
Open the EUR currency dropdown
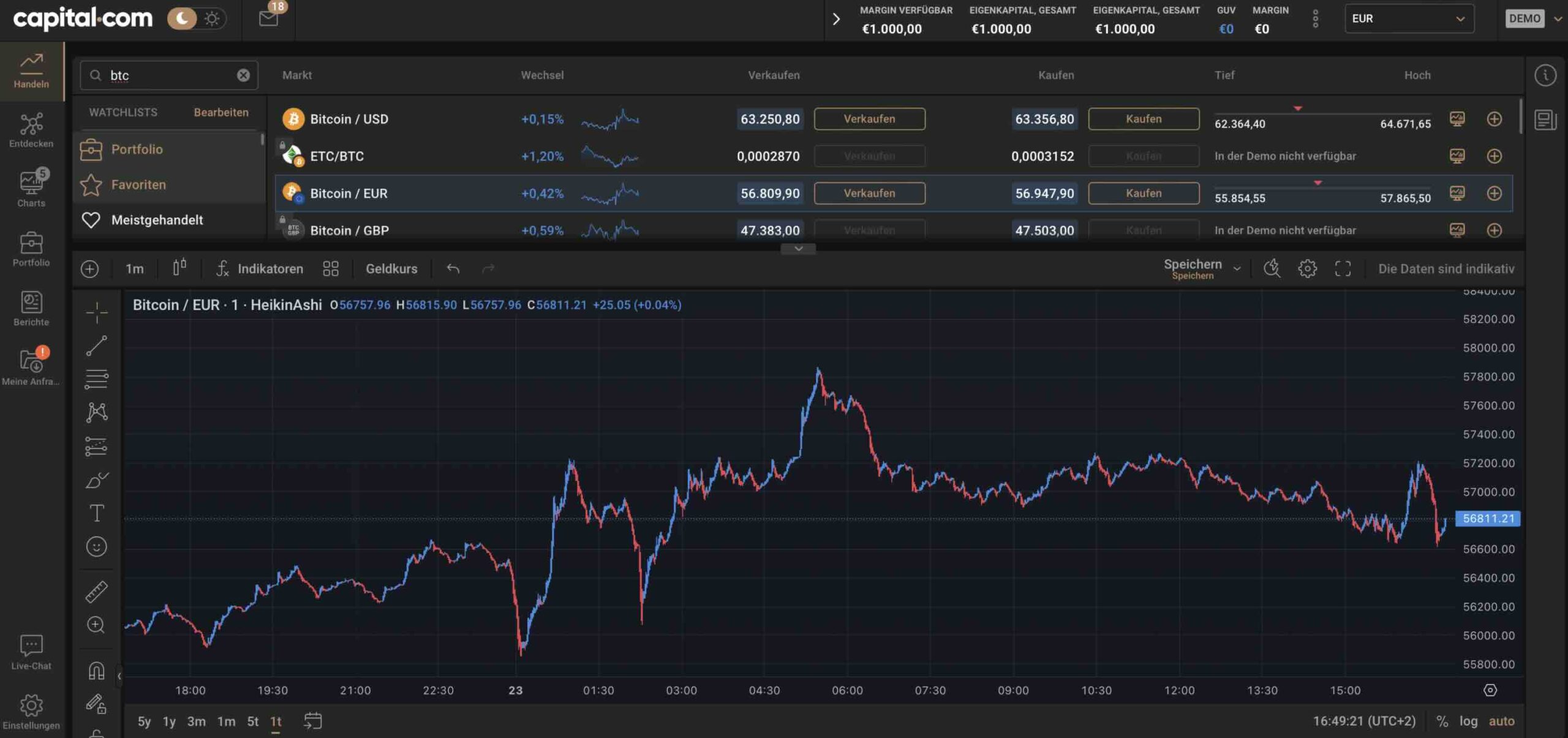coord(1409,19)
